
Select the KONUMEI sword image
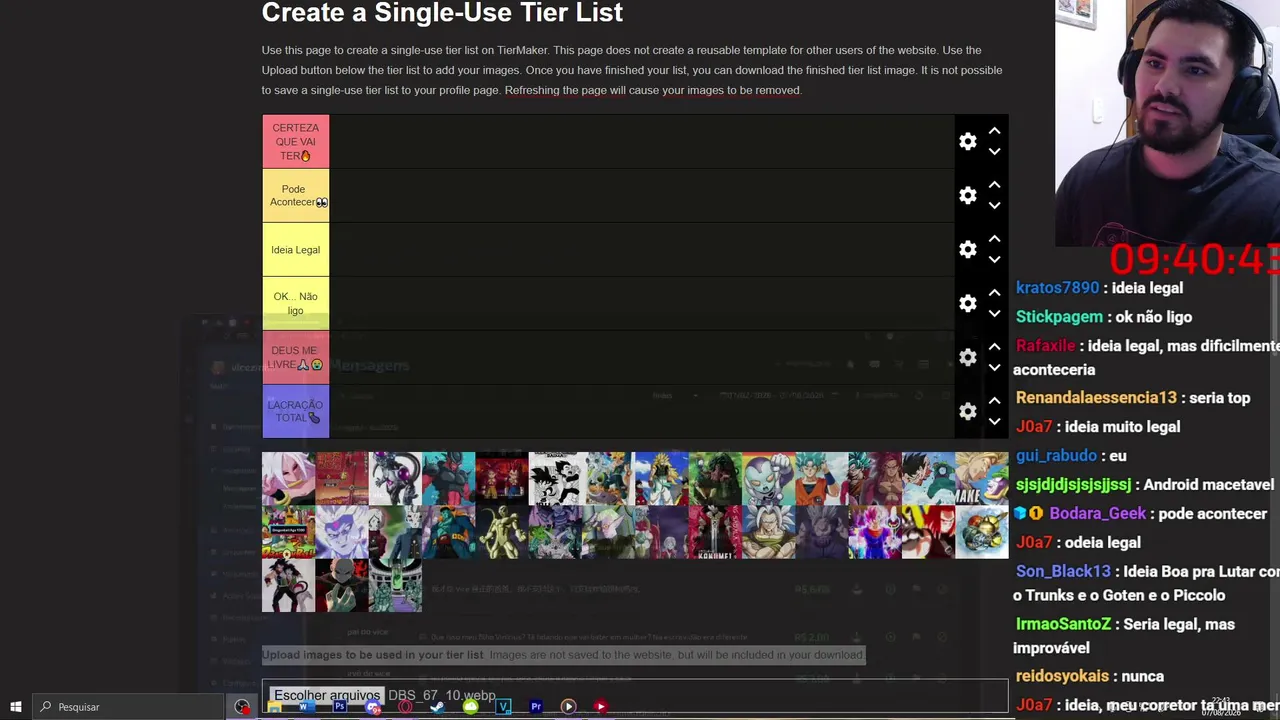[x=715, y=531]
